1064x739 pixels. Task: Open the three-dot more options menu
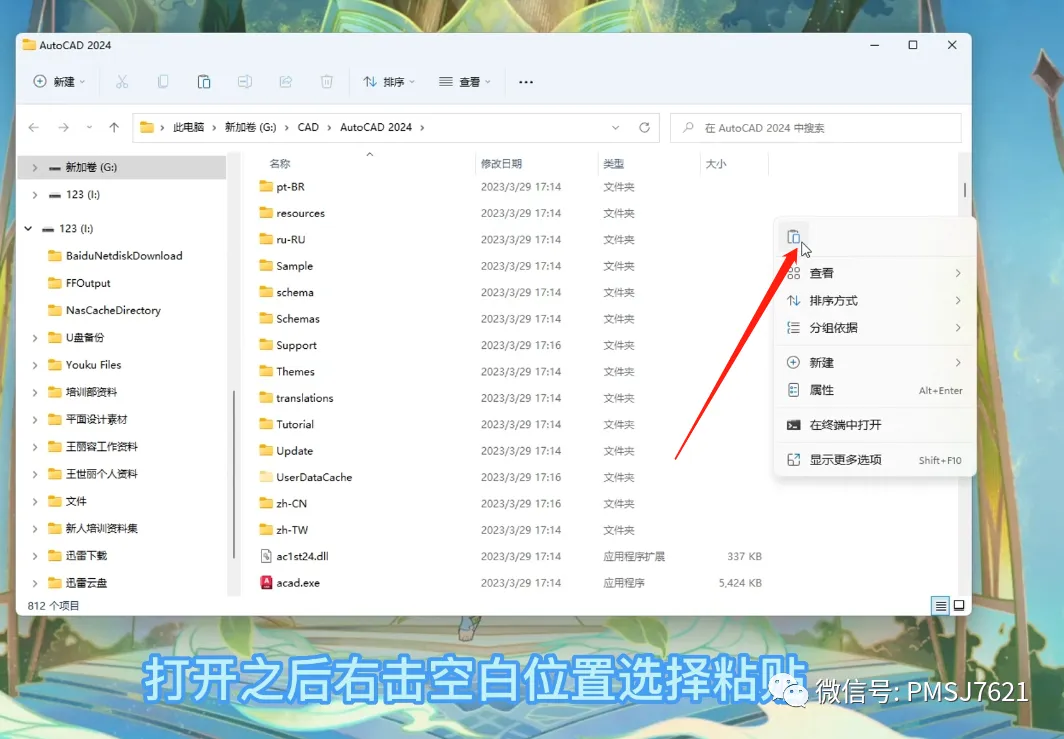click(526, 82)
